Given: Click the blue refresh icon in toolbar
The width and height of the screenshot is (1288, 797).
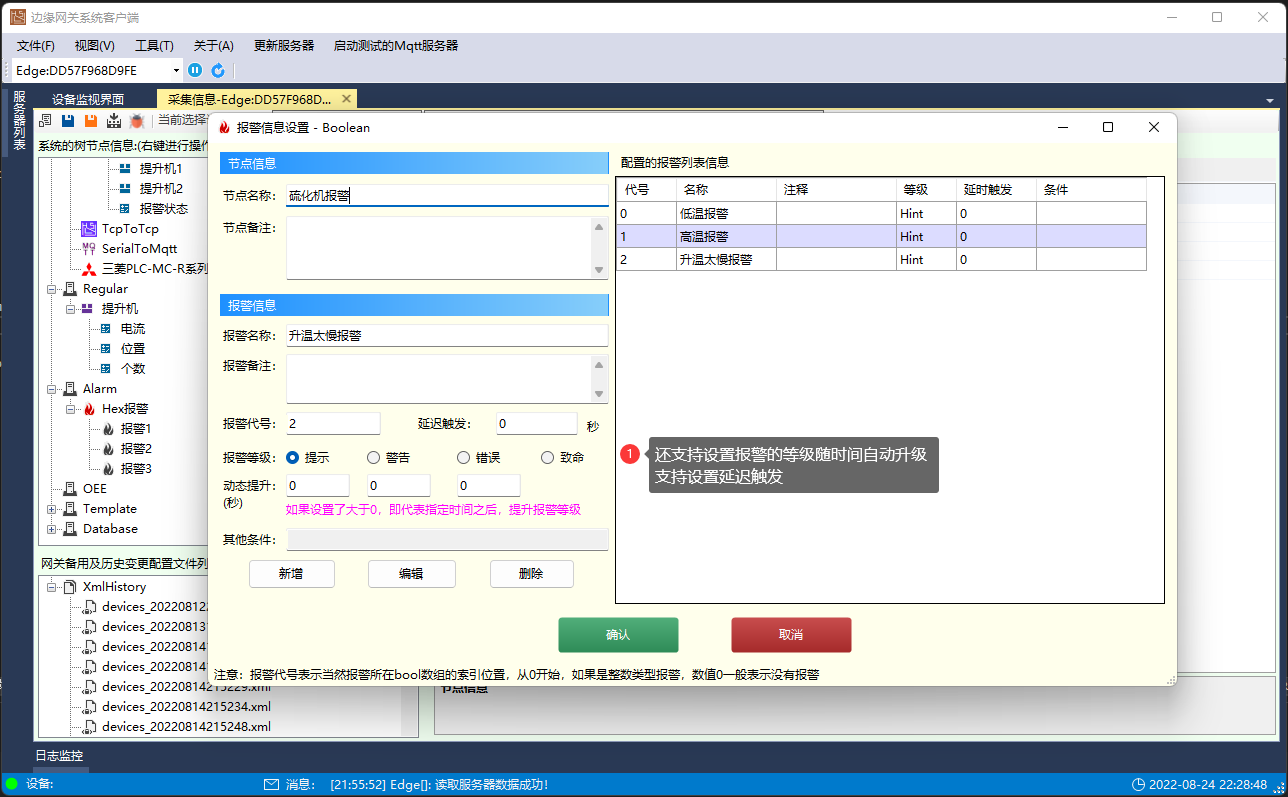Looking at the screenshot, I should click(x=217, y=70).
